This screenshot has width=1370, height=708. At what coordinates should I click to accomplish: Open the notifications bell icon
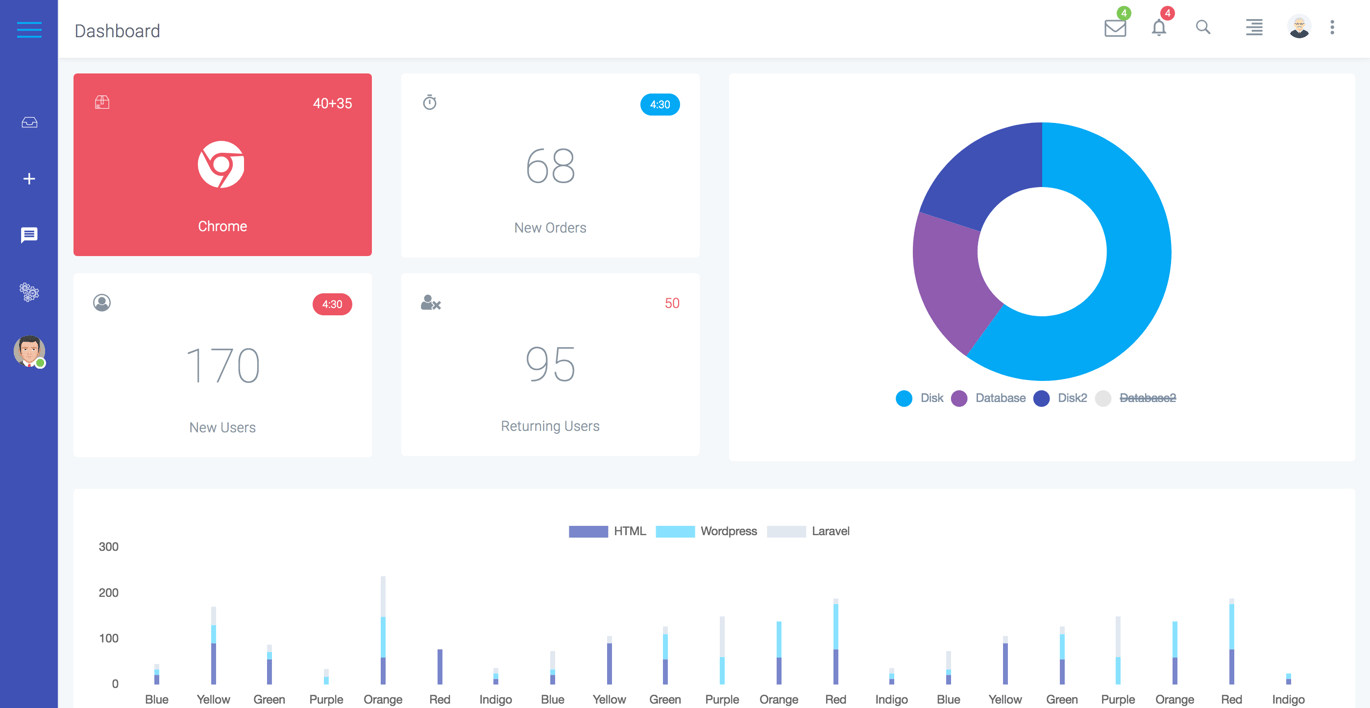1159,28
